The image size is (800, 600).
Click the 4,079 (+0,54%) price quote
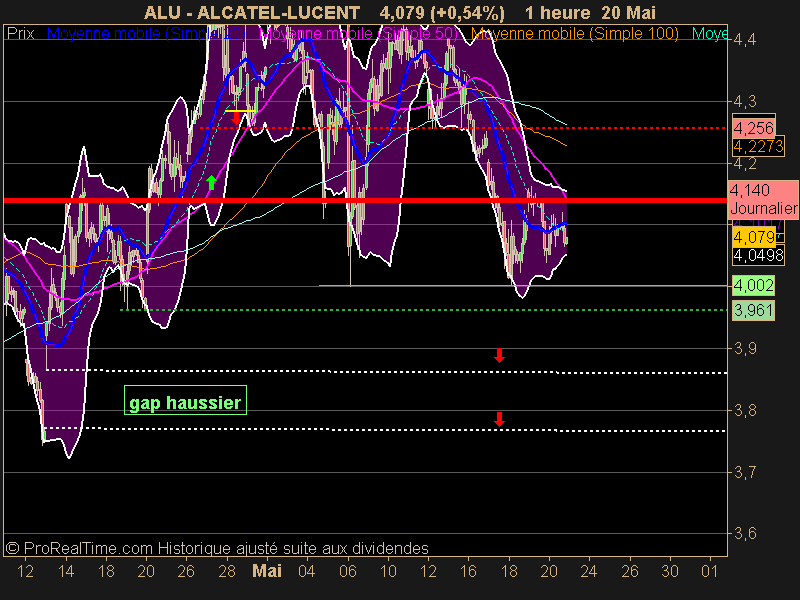point(442,12)
